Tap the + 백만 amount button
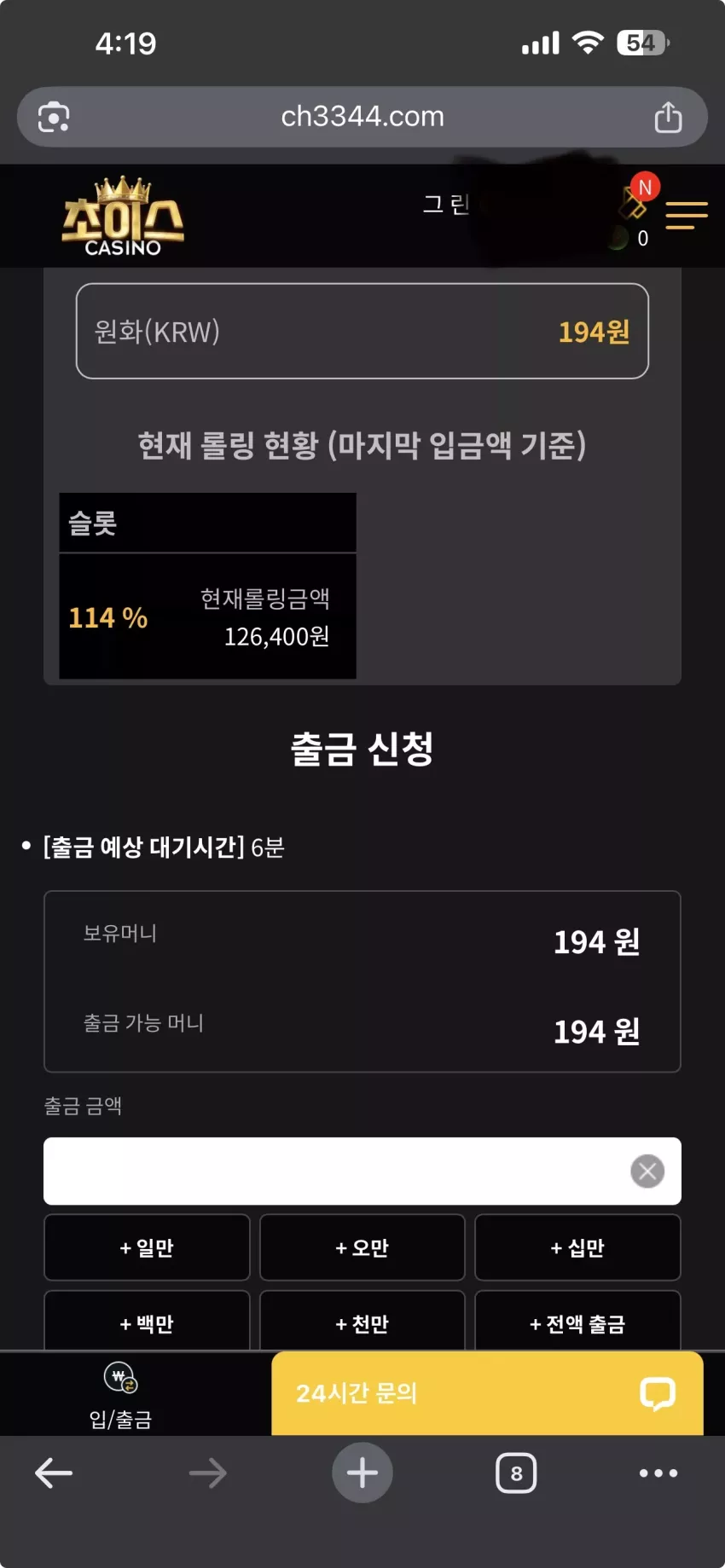 click(147, 1322)
